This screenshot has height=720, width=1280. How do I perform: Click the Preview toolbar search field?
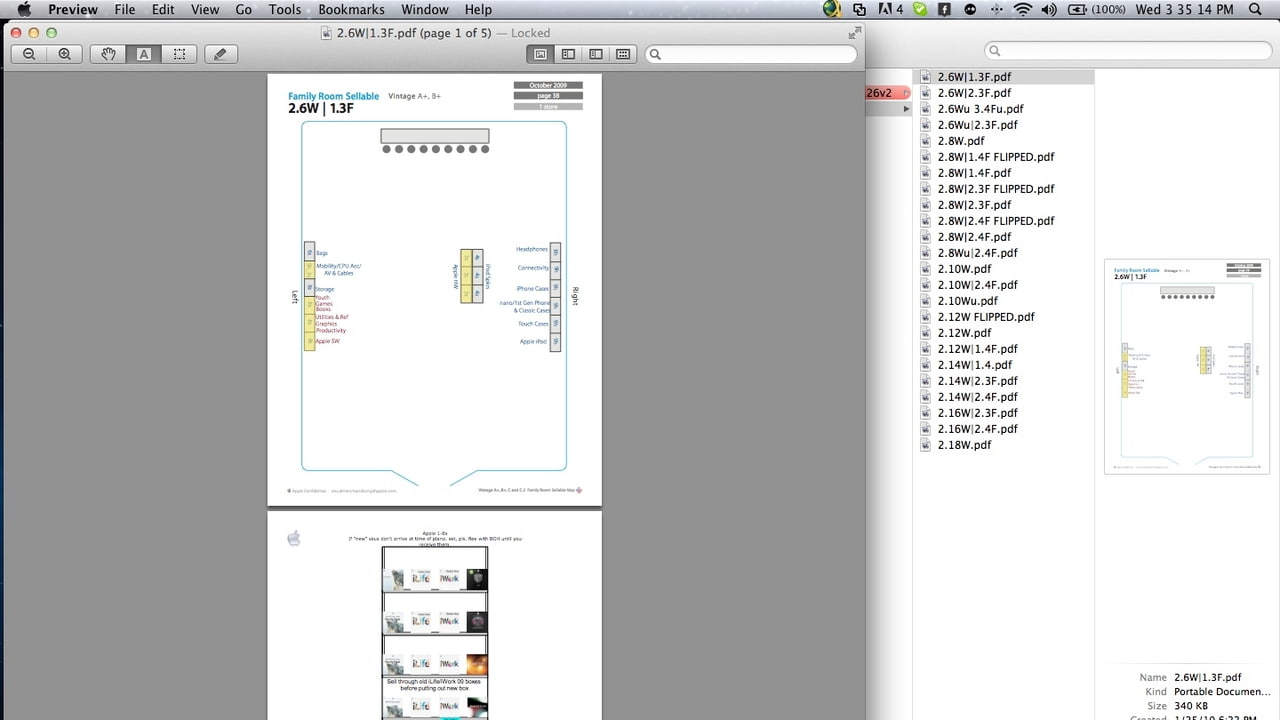[x=751, y=54]
